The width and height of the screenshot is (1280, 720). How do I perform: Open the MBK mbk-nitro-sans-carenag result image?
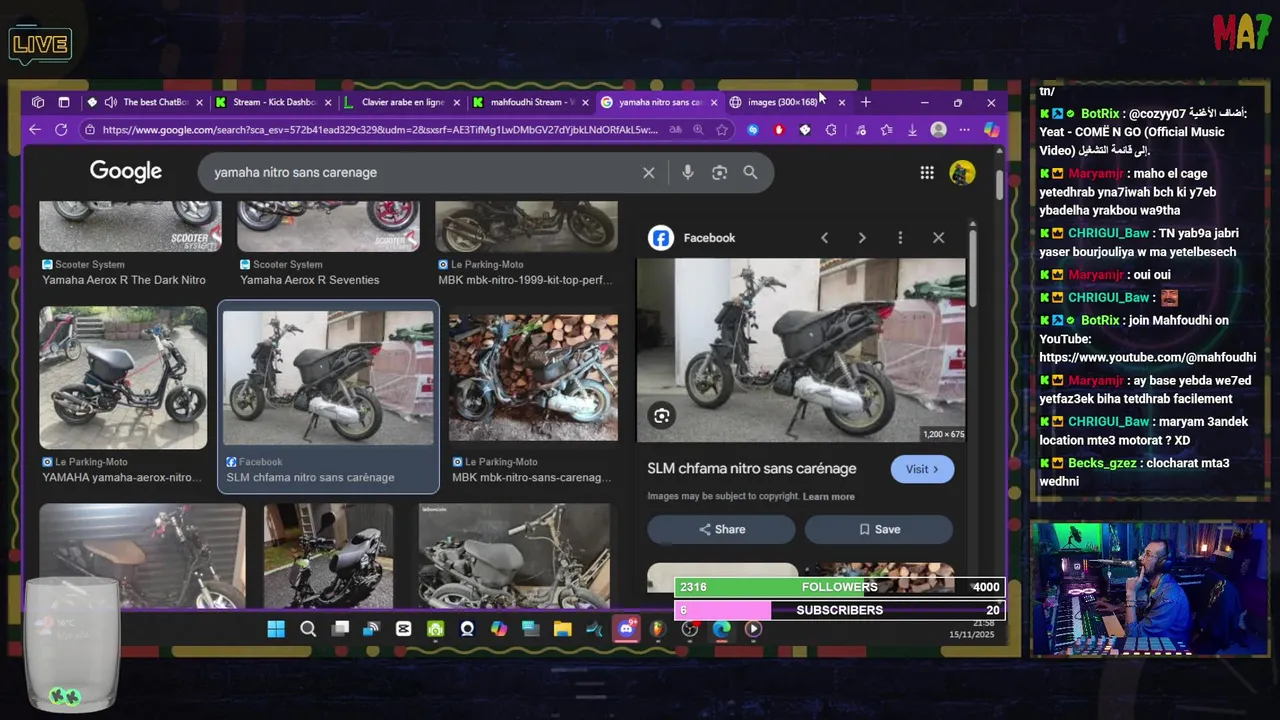coord(533,378)
